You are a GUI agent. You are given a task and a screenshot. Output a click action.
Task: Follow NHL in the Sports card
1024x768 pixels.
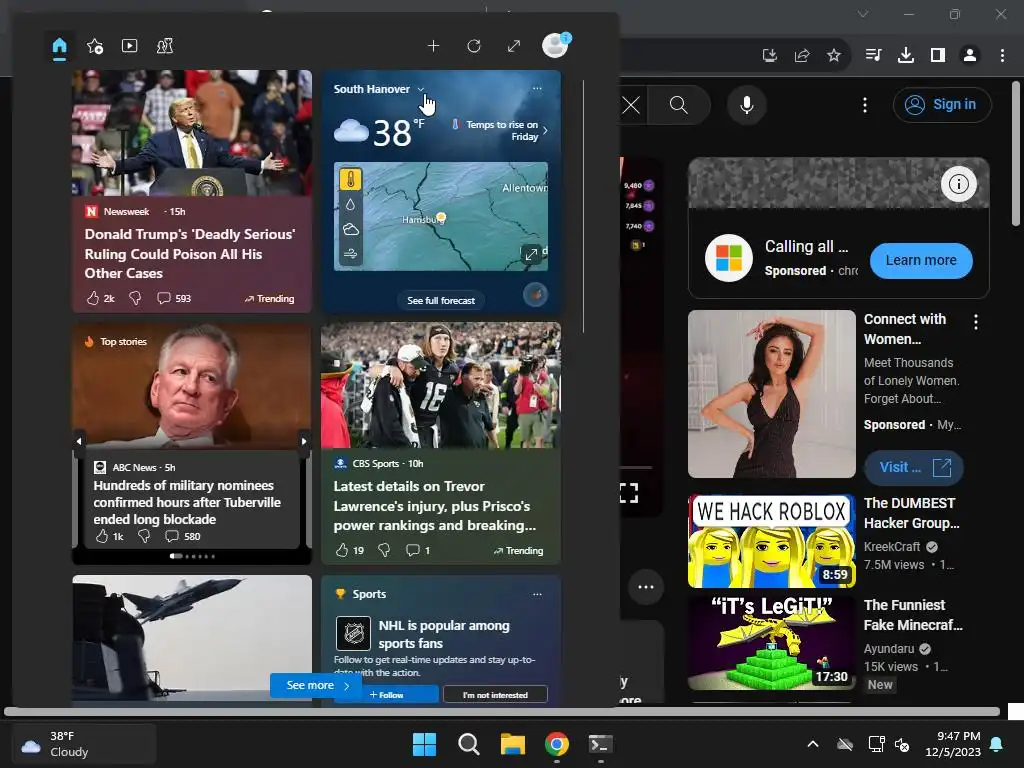pos(387,695)
